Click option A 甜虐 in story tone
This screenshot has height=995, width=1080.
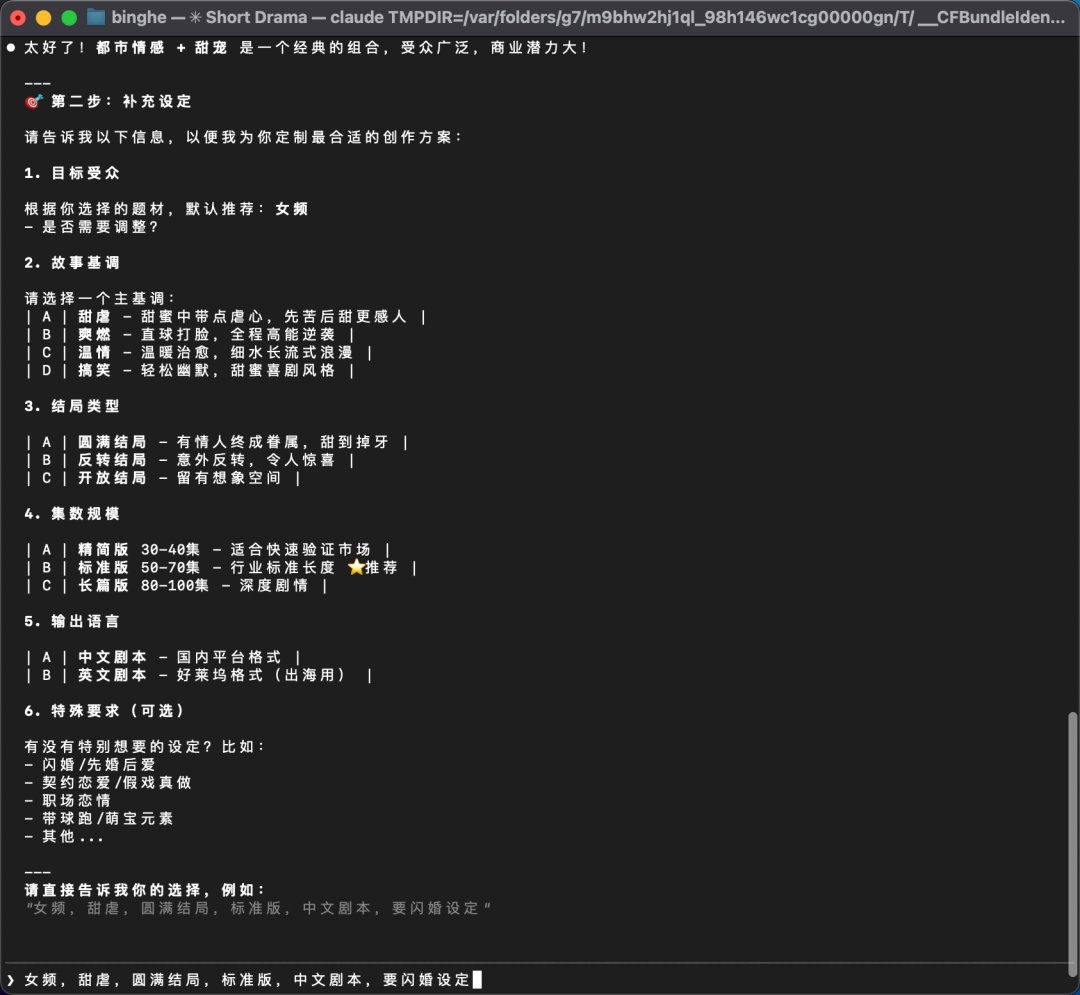coord(226,317)
